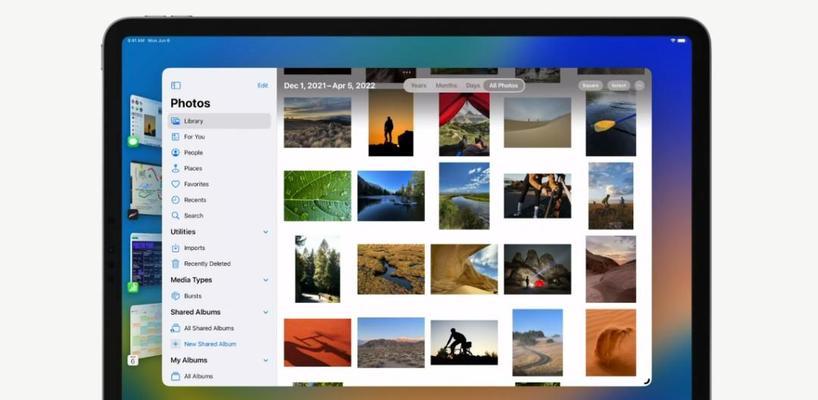Select the All Photos view tab
The height and width of the screenshot is (400, 818).
point(503,86)
